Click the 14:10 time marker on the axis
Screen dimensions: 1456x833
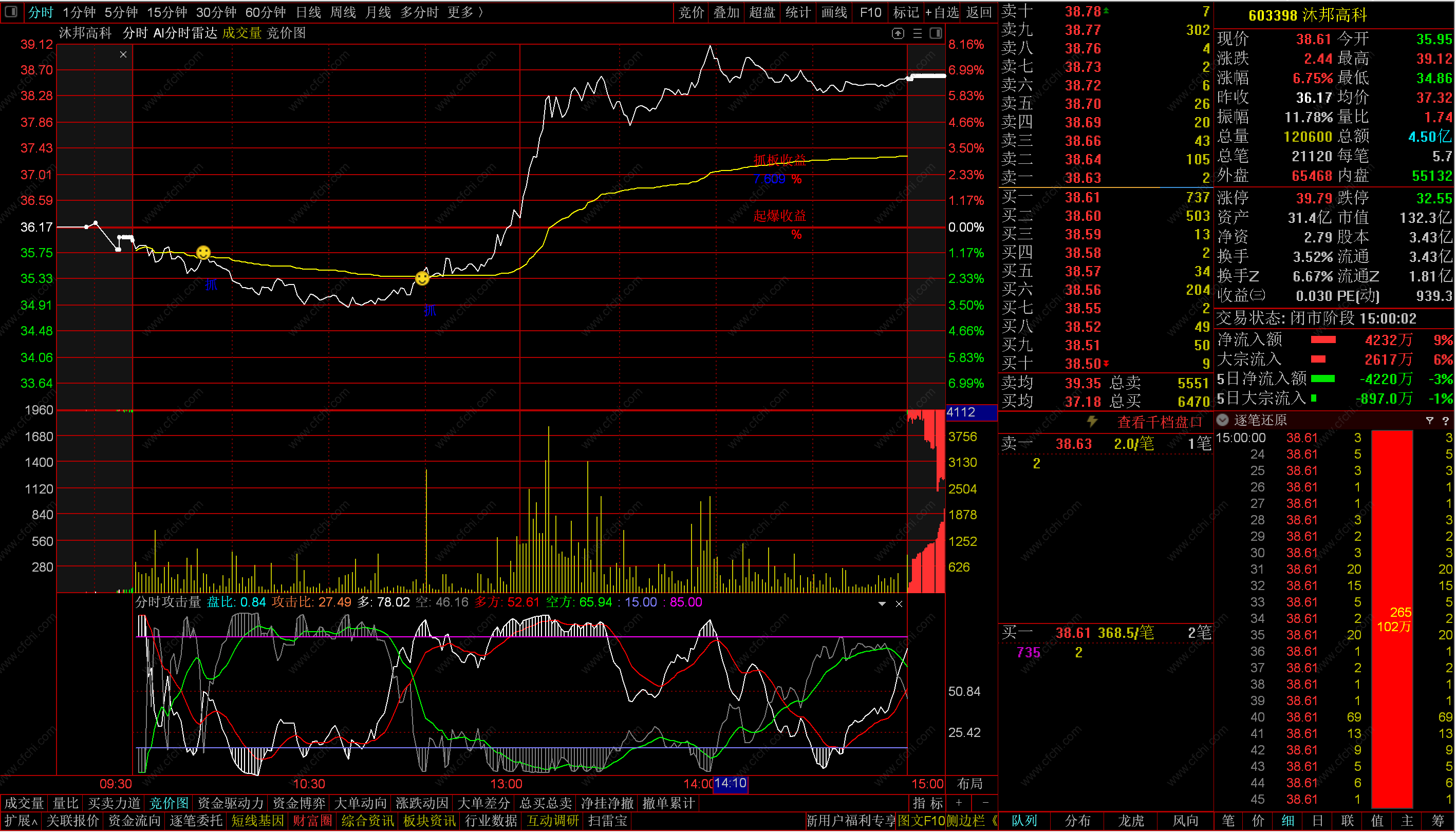click(730, 784)
